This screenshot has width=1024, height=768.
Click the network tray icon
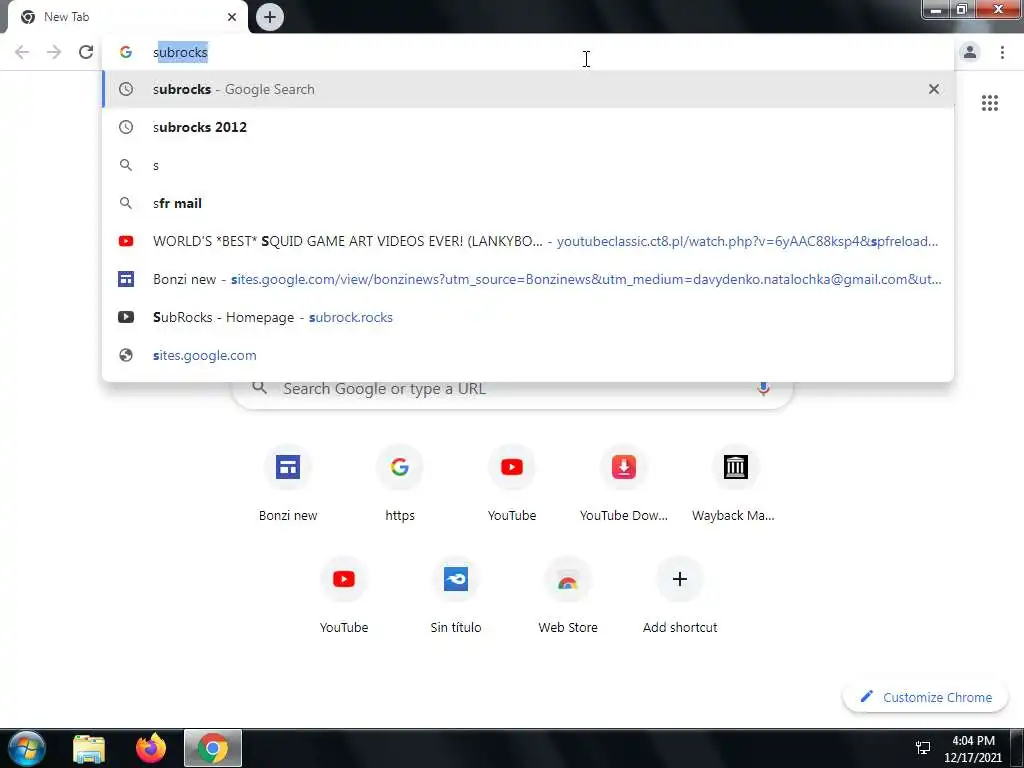pos(923,748)
